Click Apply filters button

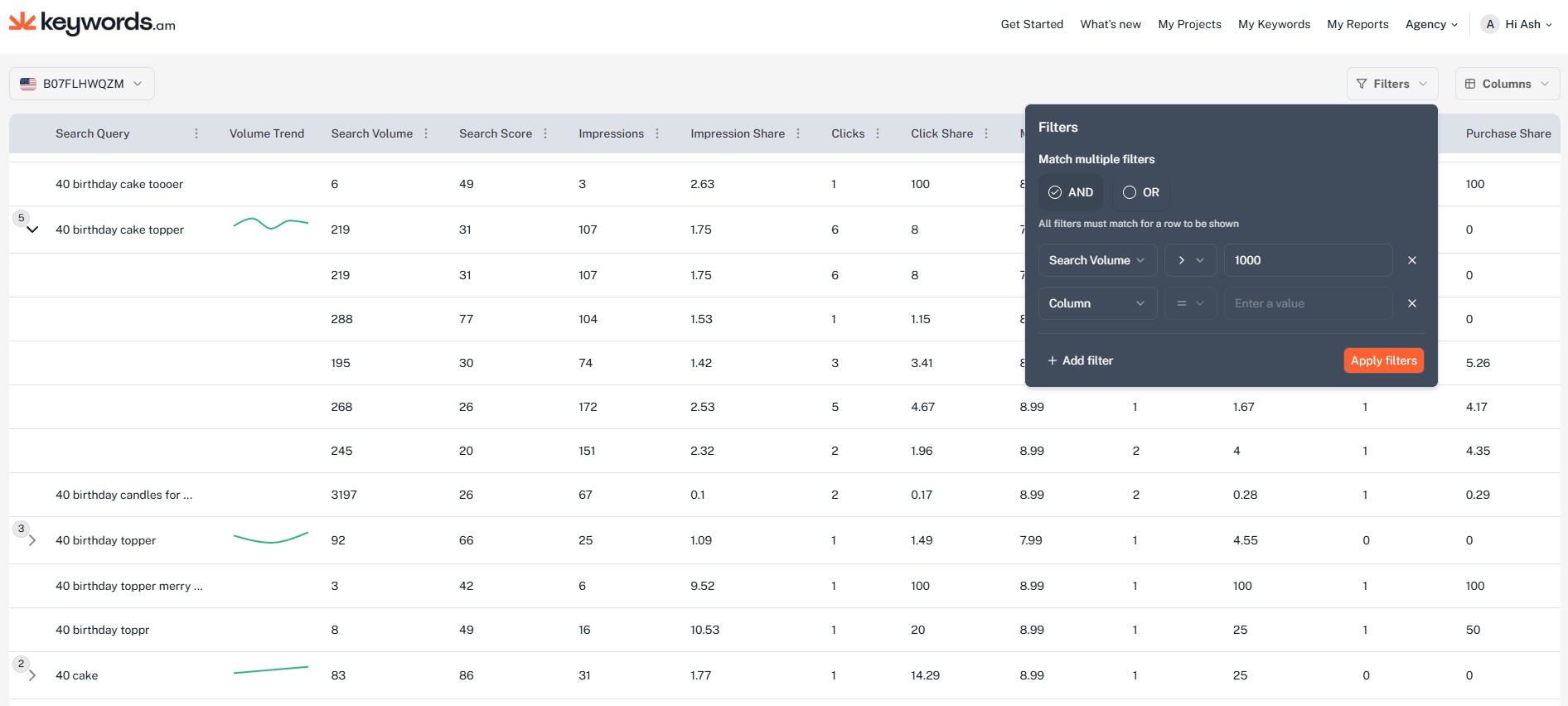1384,360
